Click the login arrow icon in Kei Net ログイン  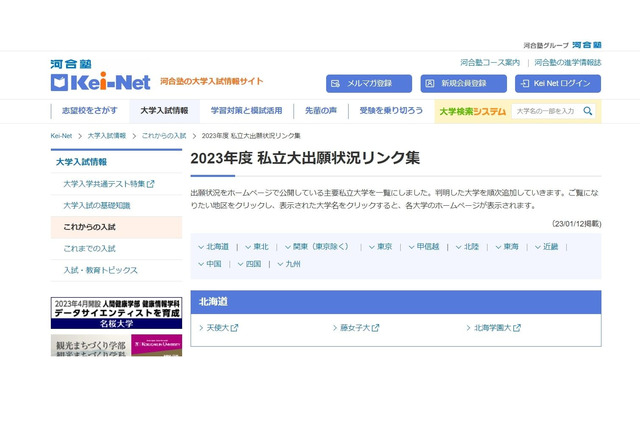[525, 84]
